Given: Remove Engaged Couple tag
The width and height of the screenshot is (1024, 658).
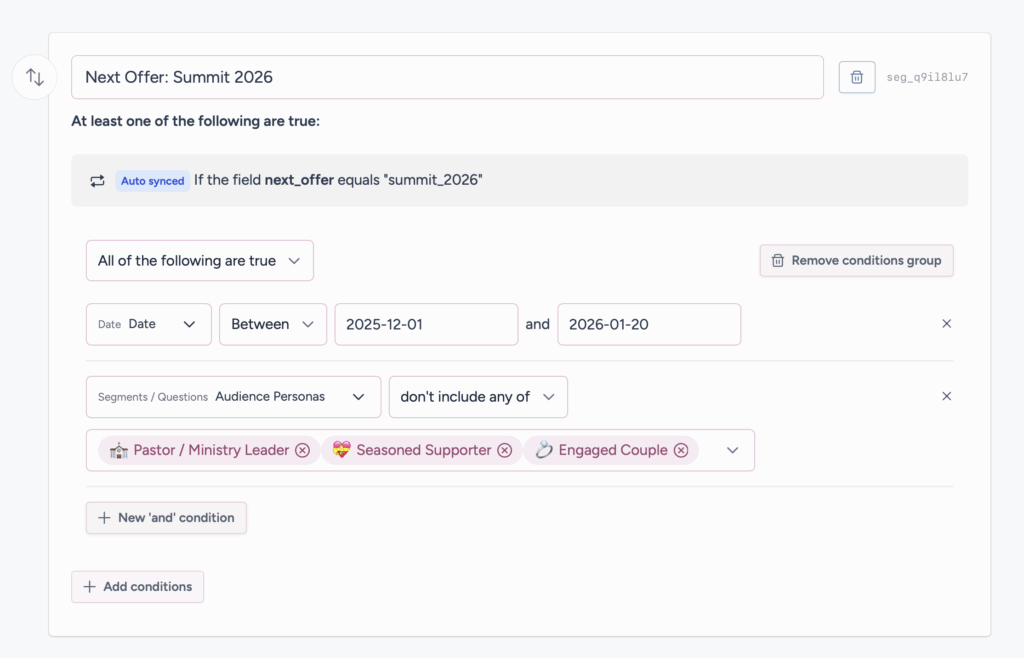Looking at the screenshot, I should [x=681, y=450].
